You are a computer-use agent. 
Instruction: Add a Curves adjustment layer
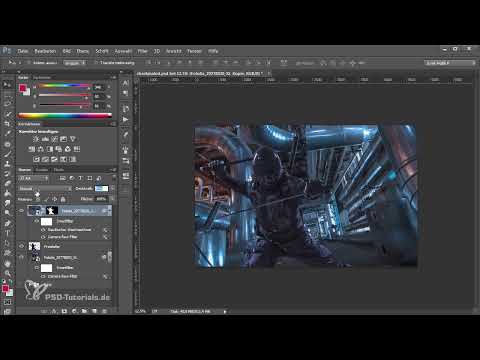point(54,139)
